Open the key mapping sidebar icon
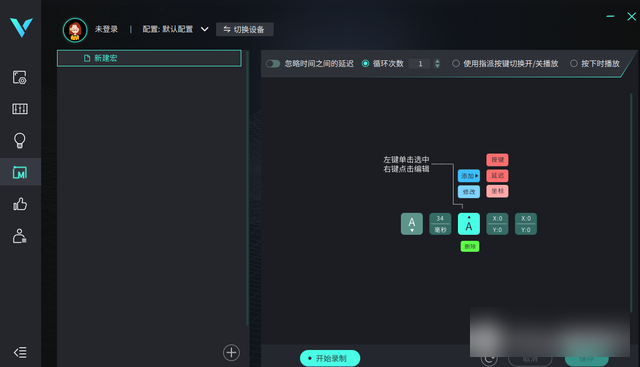640x367 pixels. [20, 109]
